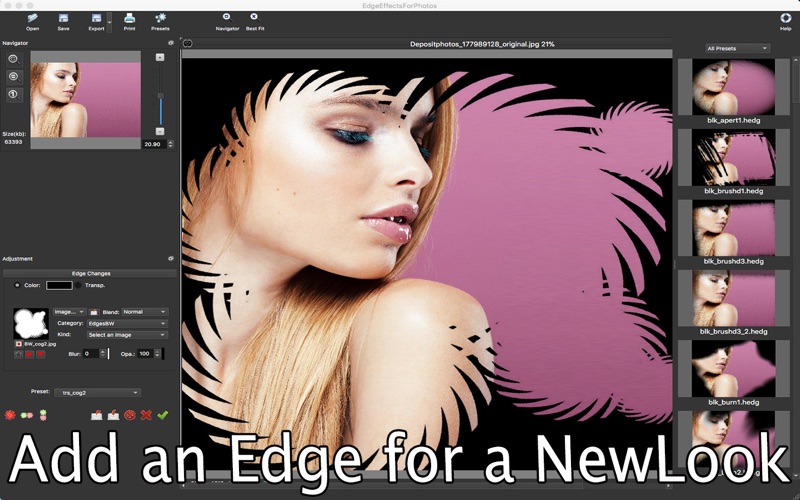Click the load image icon beside Blend
The image size is (800, 500).
[x=94, y=312]
